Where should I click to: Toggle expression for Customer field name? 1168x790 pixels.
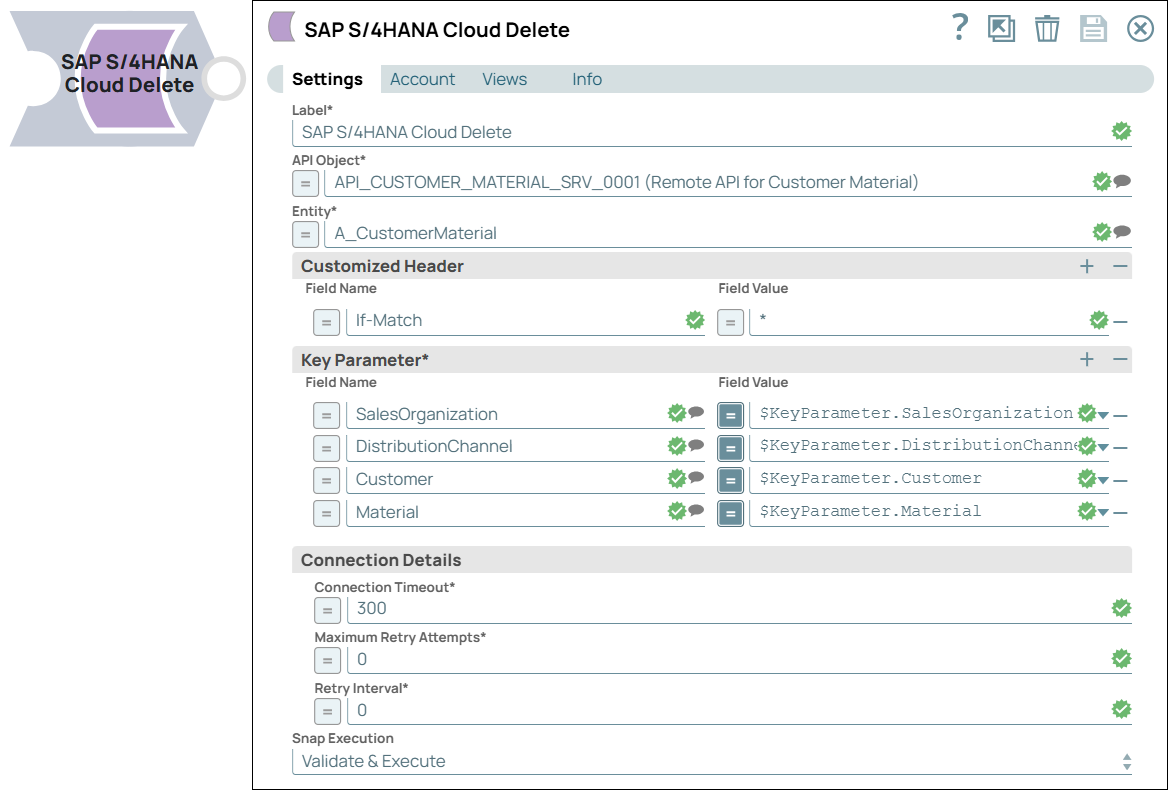(326, 481)
